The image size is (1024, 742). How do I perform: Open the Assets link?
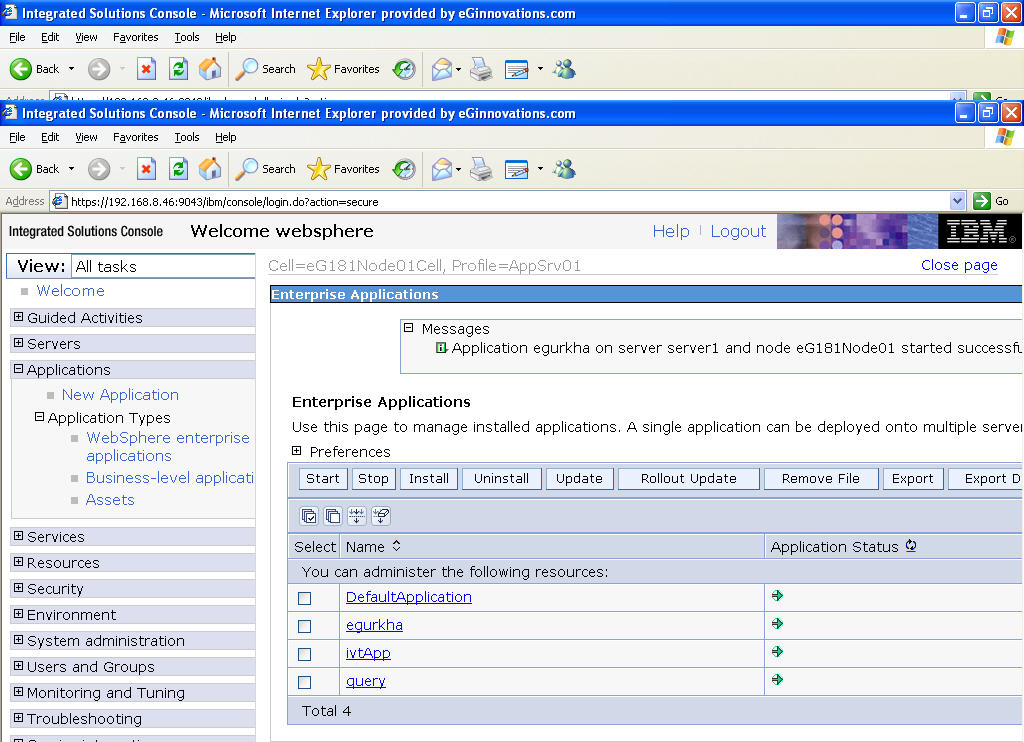(x=110, y=500)
